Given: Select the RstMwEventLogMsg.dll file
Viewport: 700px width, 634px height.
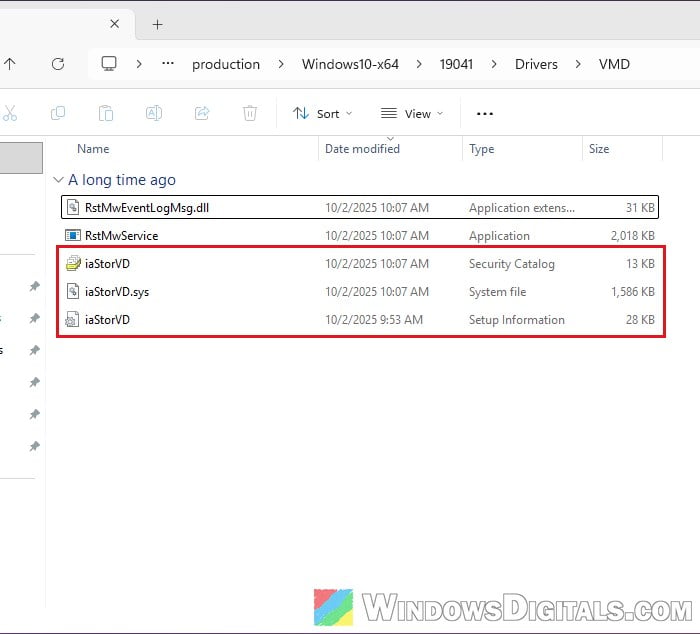Looking at the screenshot, I should point(359,207).
